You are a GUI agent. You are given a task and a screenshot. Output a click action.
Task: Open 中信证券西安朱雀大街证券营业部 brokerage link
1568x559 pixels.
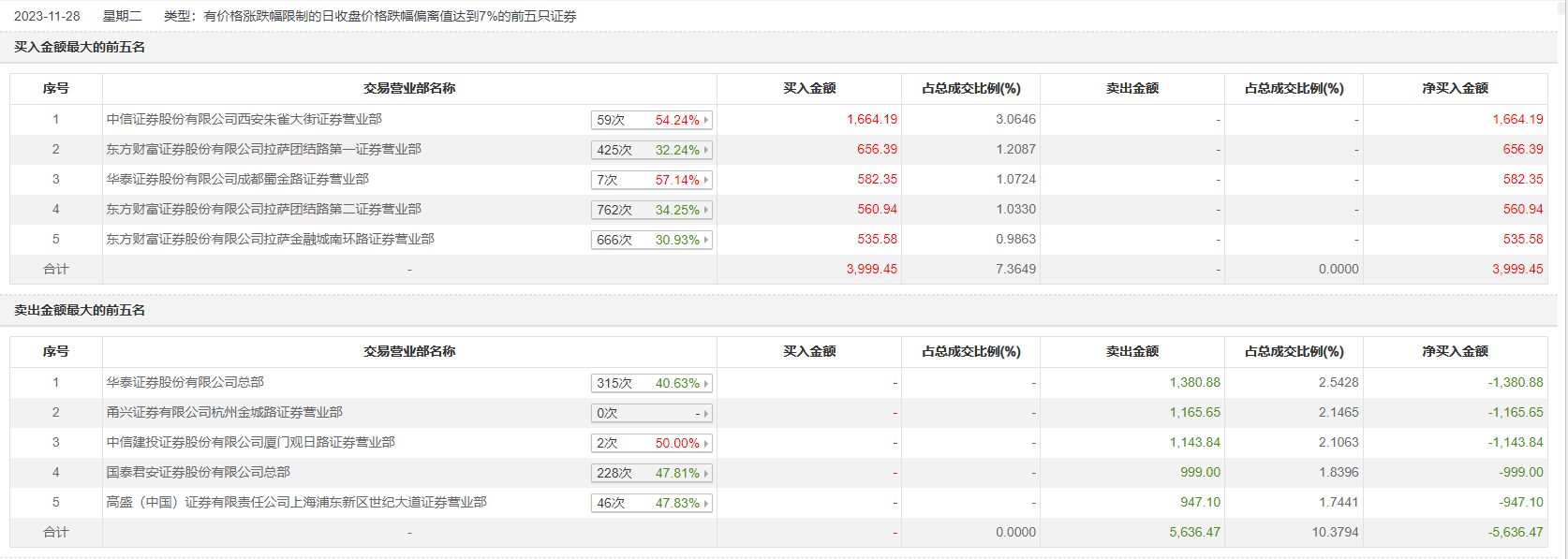[x=244, y=119]
